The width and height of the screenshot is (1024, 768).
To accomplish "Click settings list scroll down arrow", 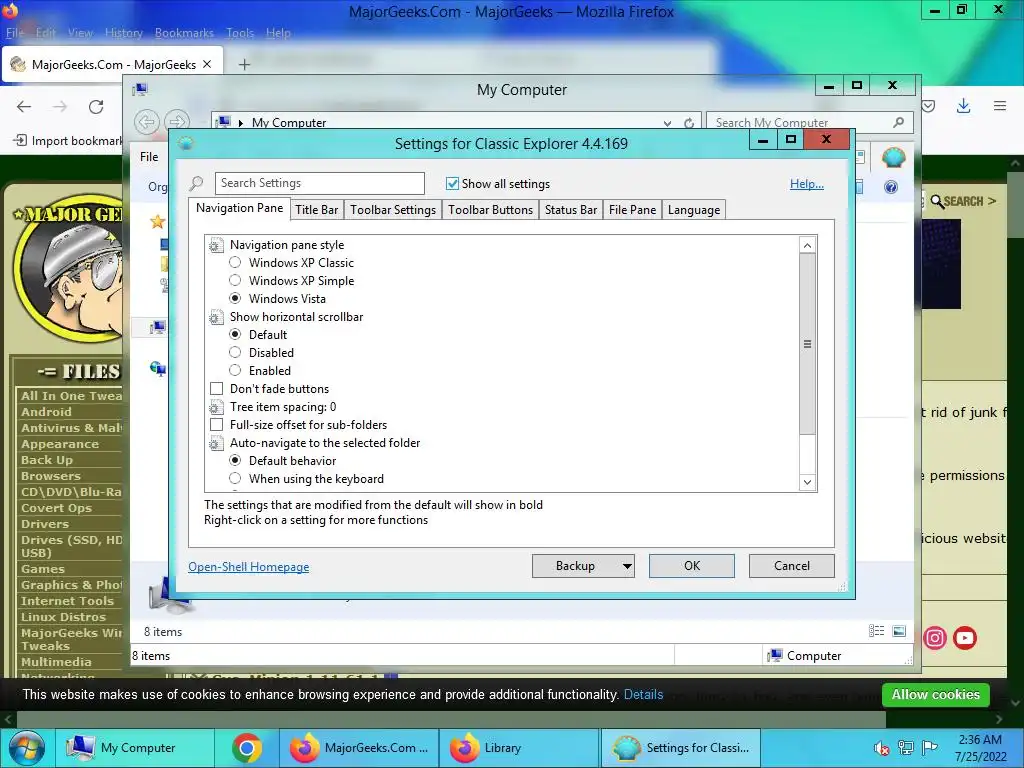I will 807,483.
